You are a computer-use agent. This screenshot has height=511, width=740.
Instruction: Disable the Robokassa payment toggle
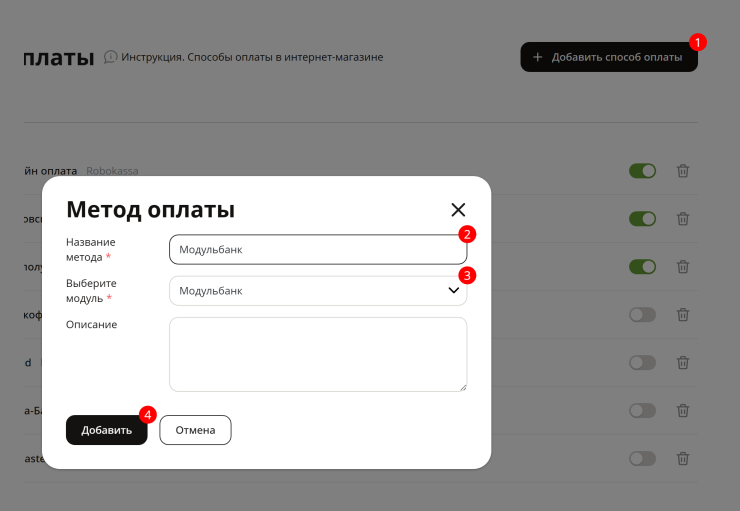point(642,171)
